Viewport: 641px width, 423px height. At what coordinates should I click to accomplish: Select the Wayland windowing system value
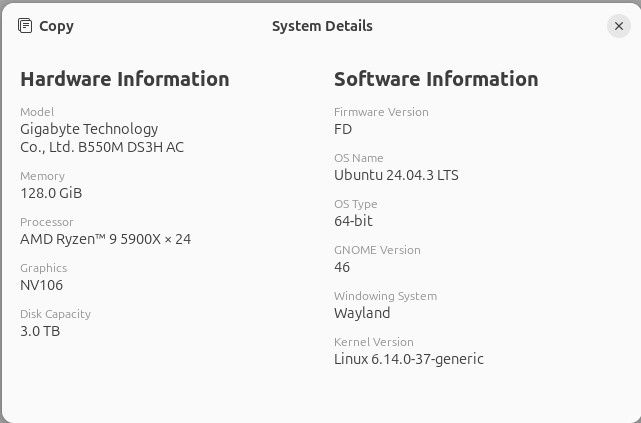362,313
